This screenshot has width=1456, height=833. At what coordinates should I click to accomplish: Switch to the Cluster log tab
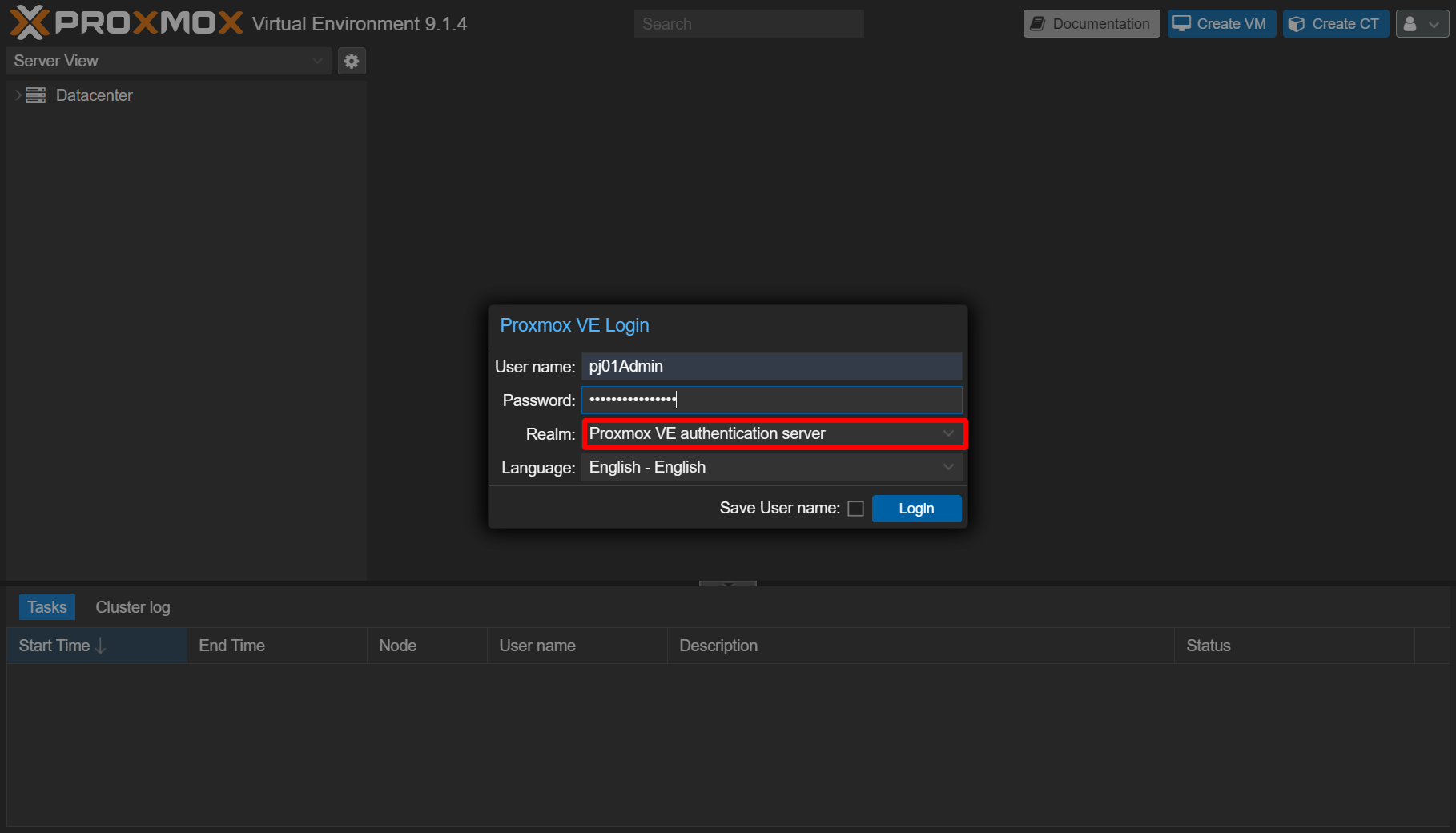133,607
